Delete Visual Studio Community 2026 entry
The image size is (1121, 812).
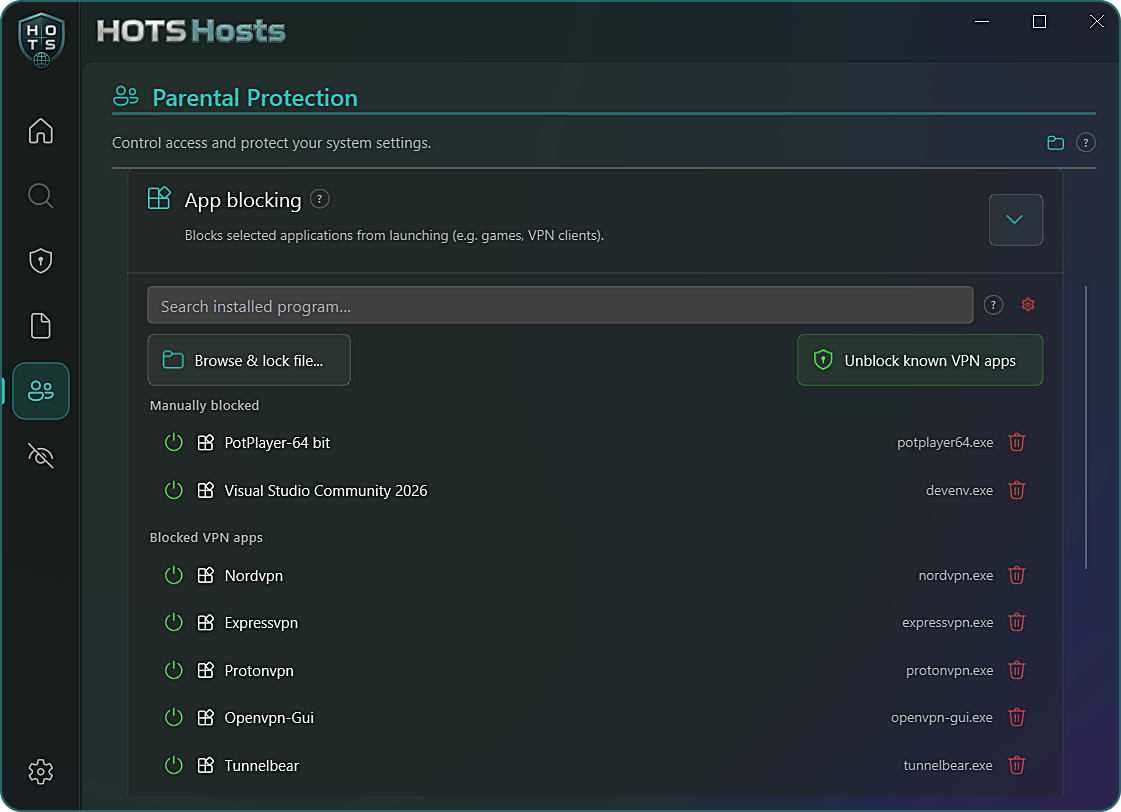tap(1017, 490)
